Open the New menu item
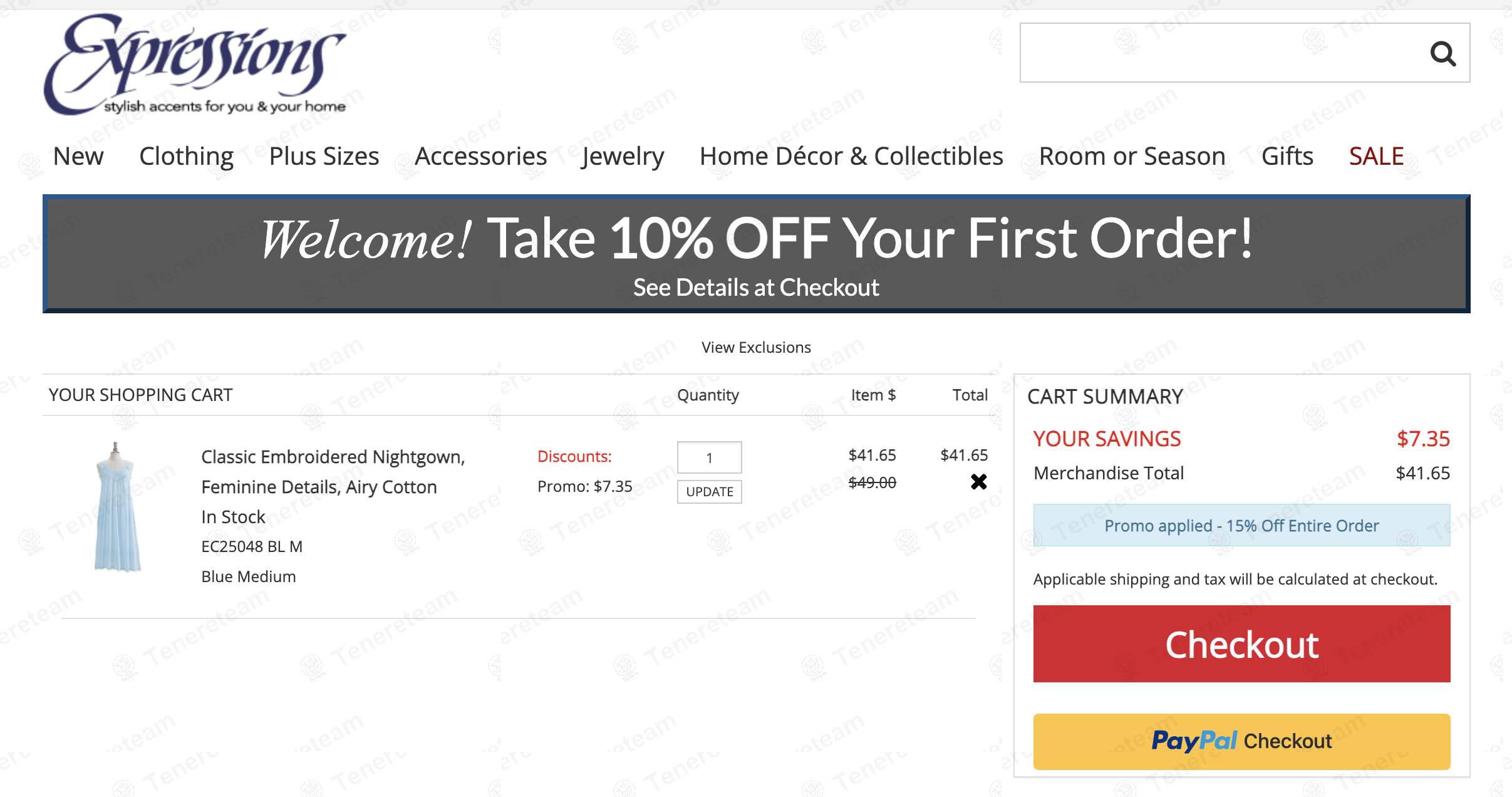Viewport: 1512px width, 797px height. click(78, 157)
